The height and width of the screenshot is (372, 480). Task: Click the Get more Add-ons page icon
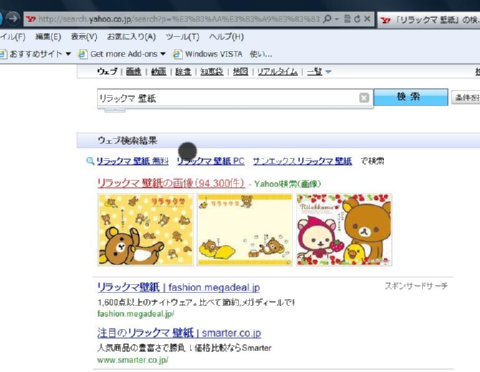[x=83, y=54]
